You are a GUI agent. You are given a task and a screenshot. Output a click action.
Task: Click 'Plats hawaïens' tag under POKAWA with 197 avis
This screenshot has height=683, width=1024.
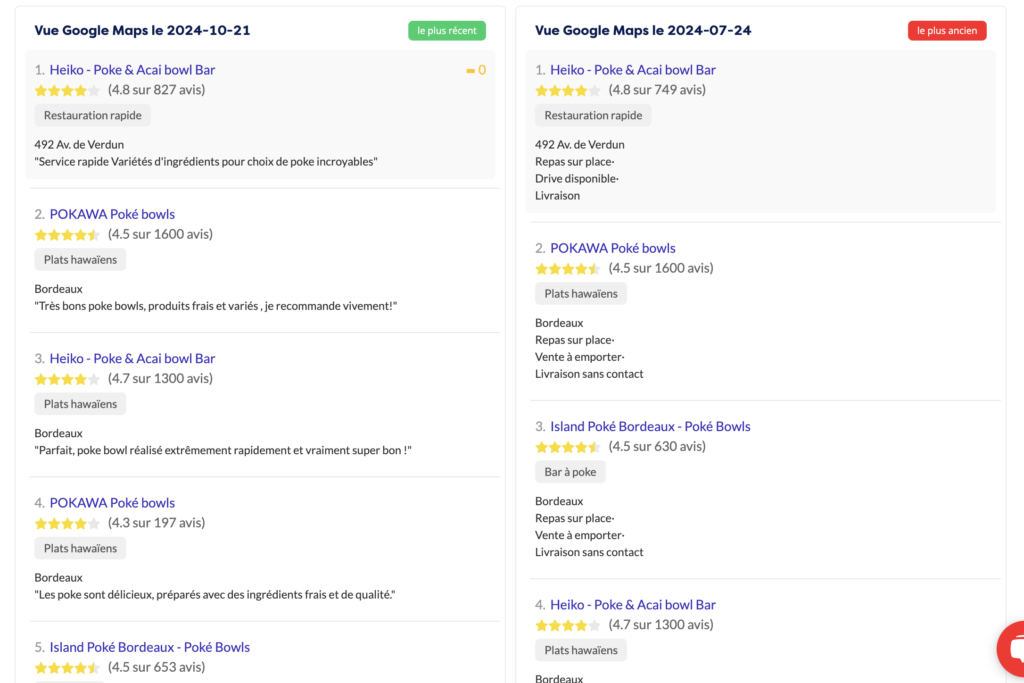click(x=80, y=548)
